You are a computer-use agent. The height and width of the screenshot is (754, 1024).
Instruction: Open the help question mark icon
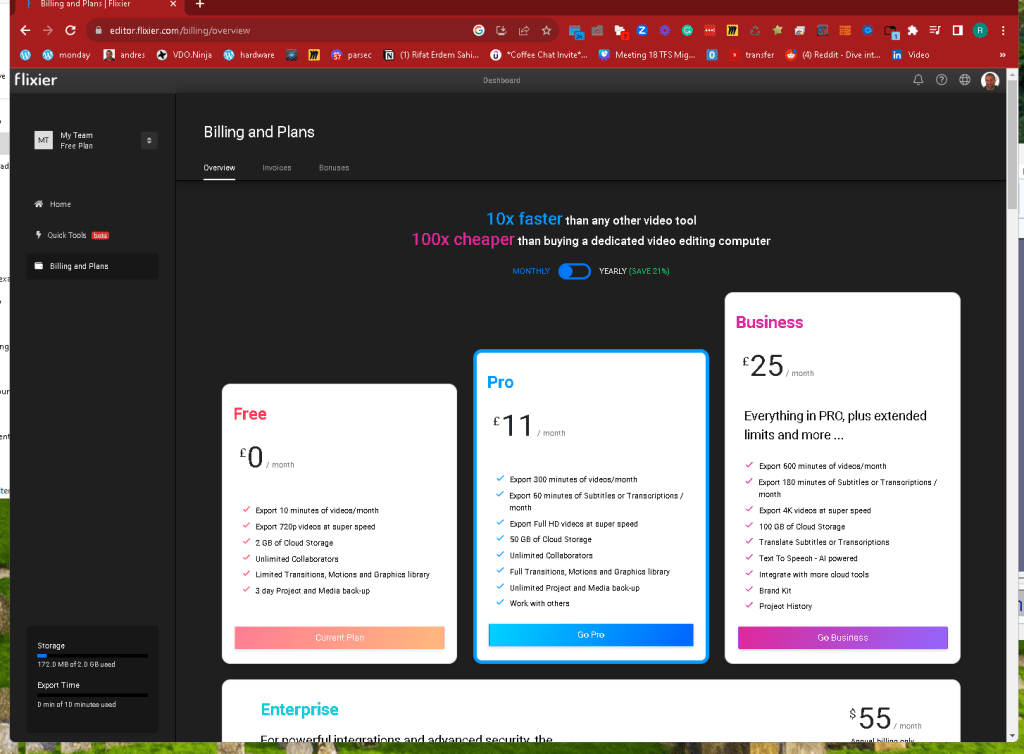[x=941, y=80]
